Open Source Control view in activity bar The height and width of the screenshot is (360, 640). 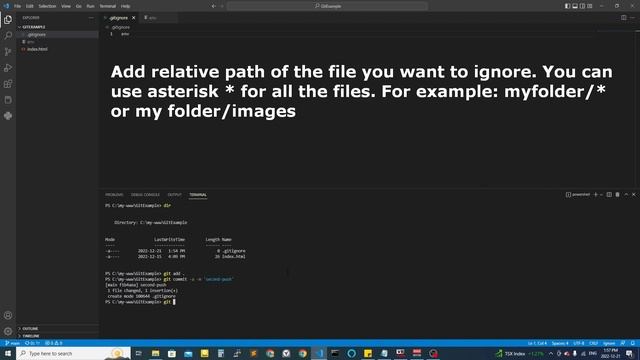pos(8,51)
